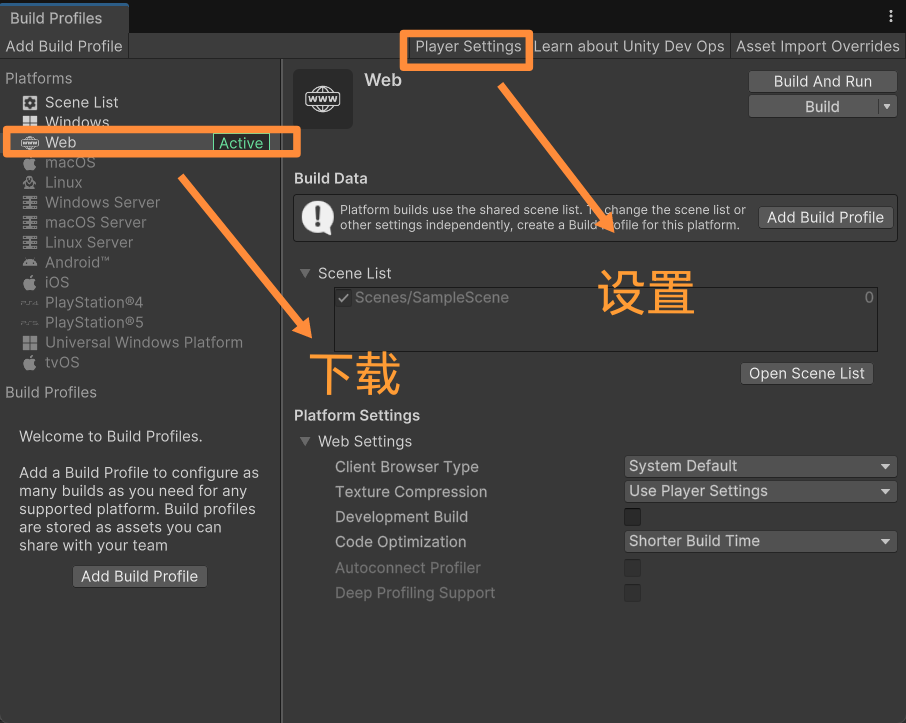
Task: Click the Scene List gear icon
Action: click(29, 103)
